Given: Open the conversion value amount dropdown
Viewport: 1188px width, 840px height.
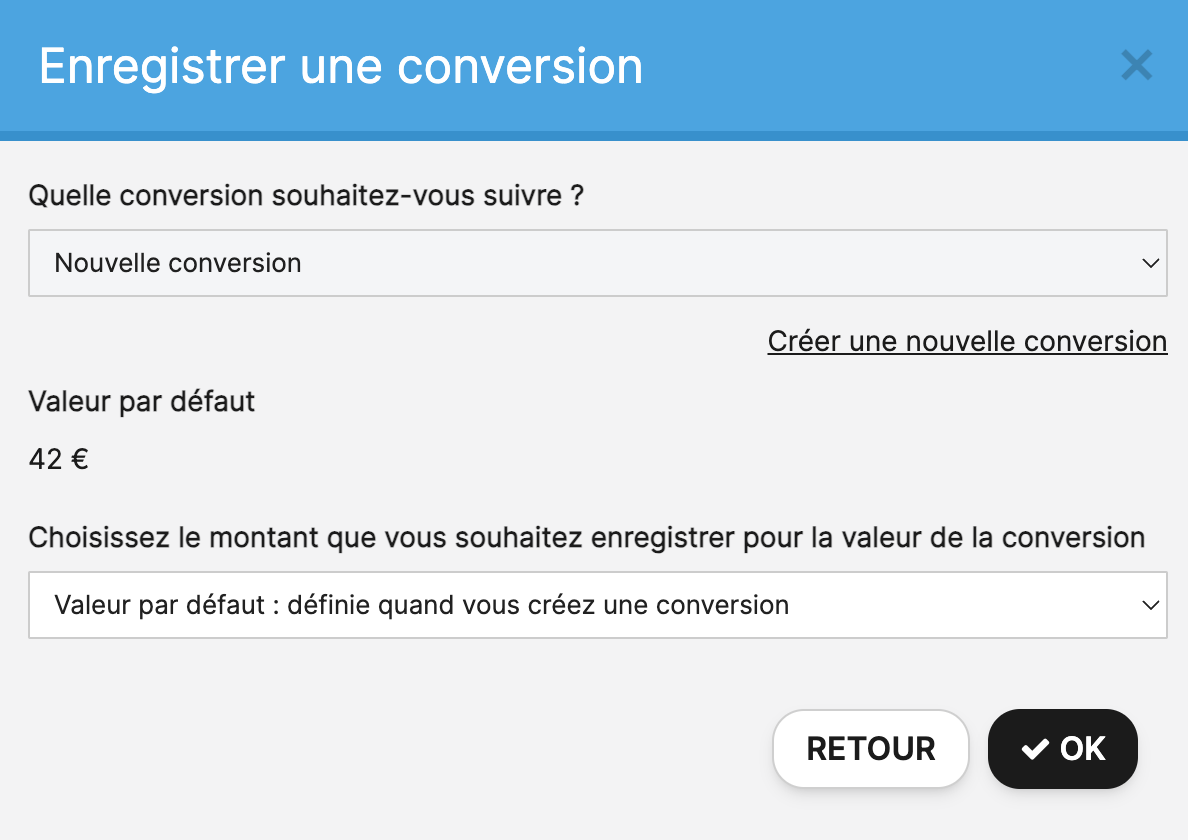Looking at the screenshot, I should click(598, 605).
